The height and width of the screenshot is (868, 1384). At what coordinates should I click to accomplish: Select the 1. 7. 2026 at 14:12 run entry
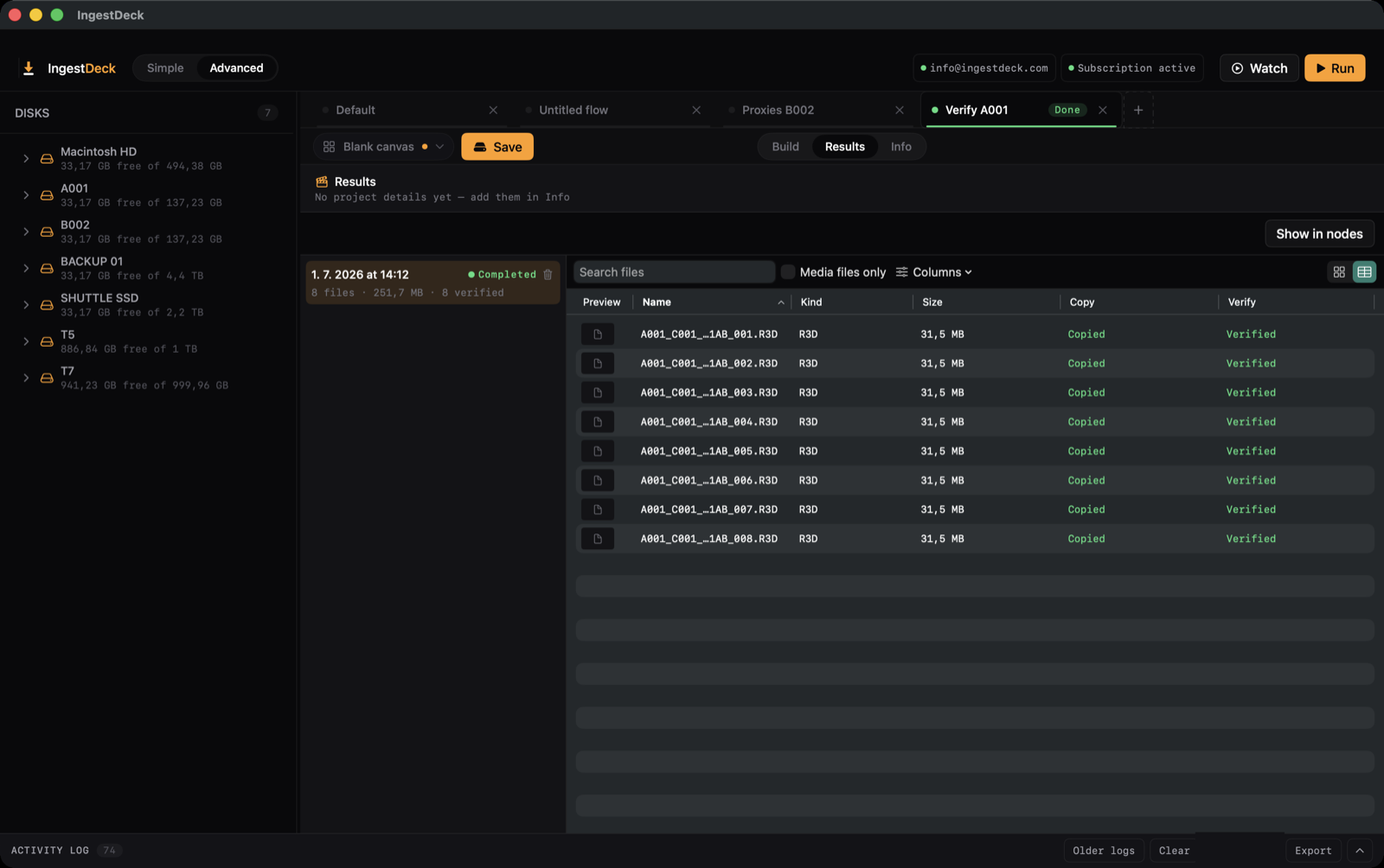tap(432, 283)
